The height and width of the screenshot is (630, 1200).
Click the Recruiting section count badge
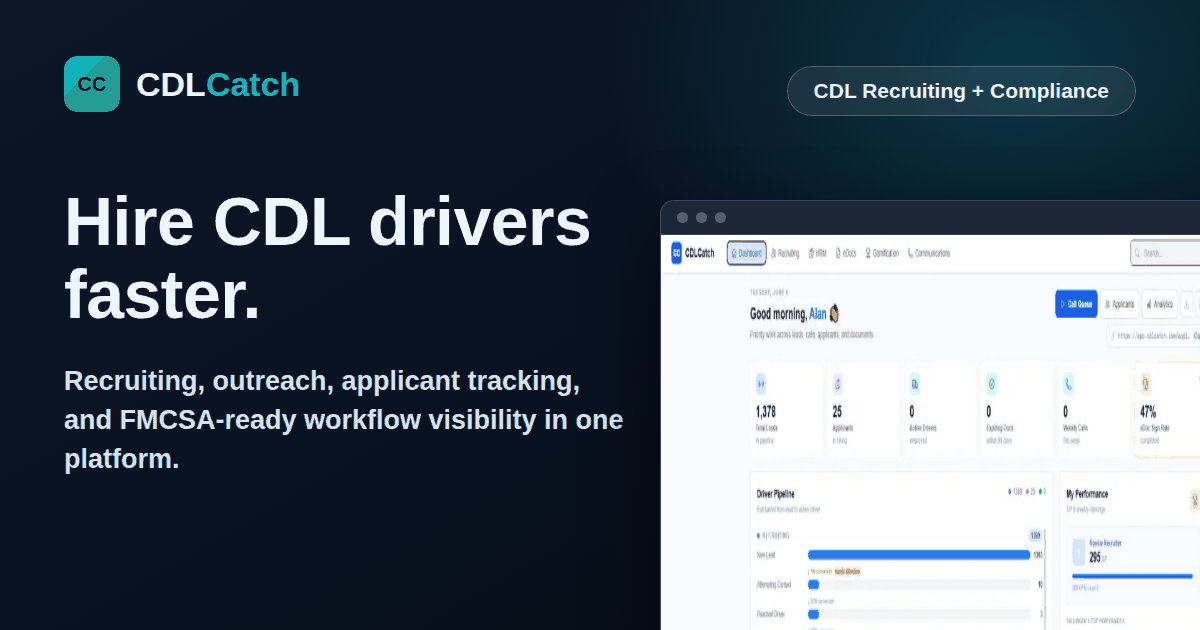[1036, 535]
